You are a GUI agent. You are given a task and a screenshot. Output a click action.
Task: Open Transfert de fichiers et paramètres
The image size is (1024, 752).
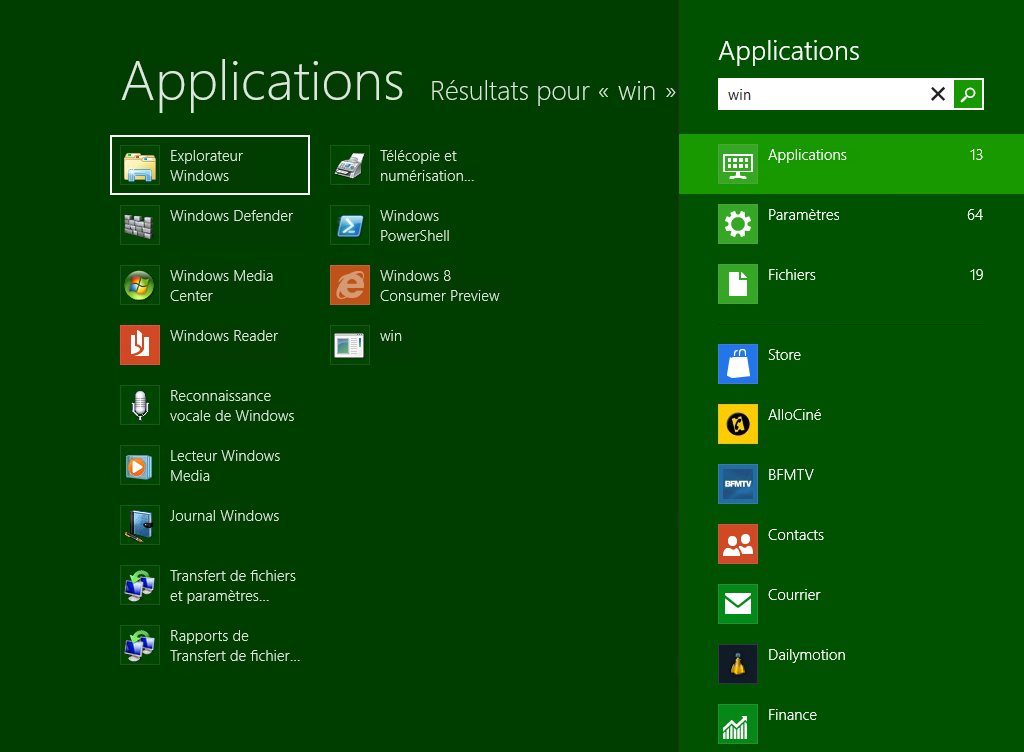(210, 585)
